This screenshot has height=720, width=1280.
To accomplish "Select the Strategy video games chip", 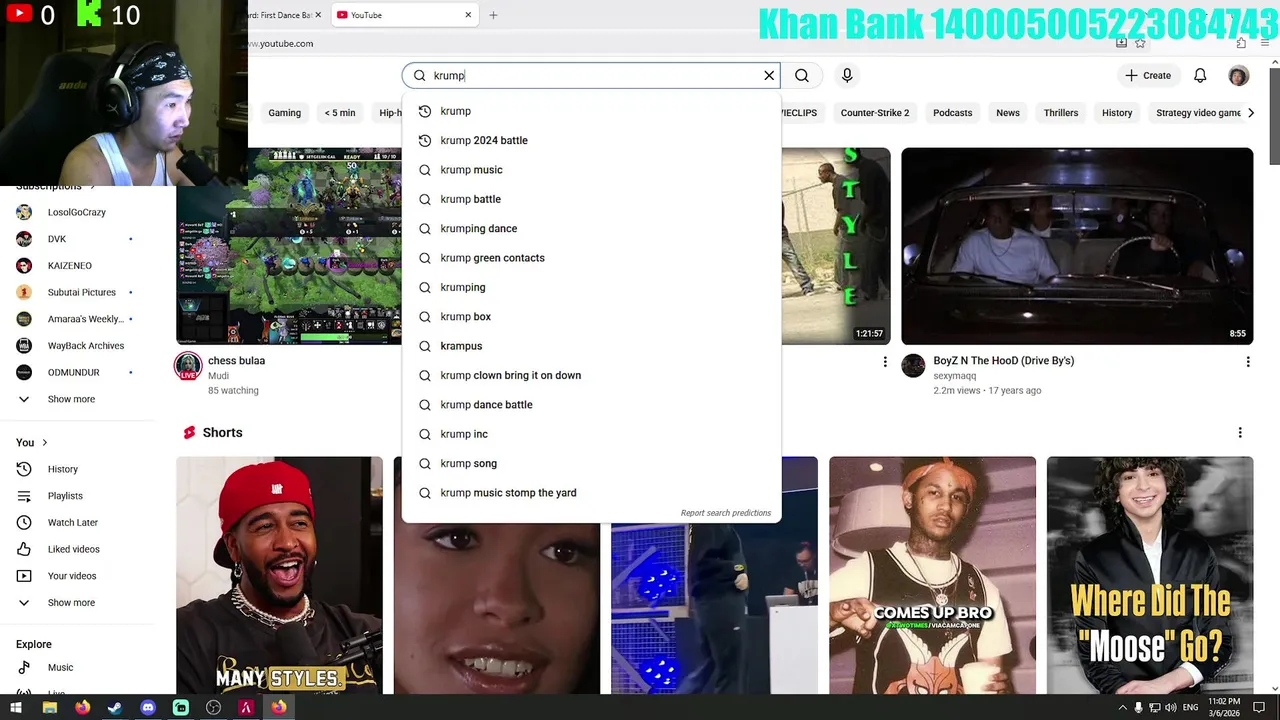I will pyautogui.click(x=1198, y=113).
